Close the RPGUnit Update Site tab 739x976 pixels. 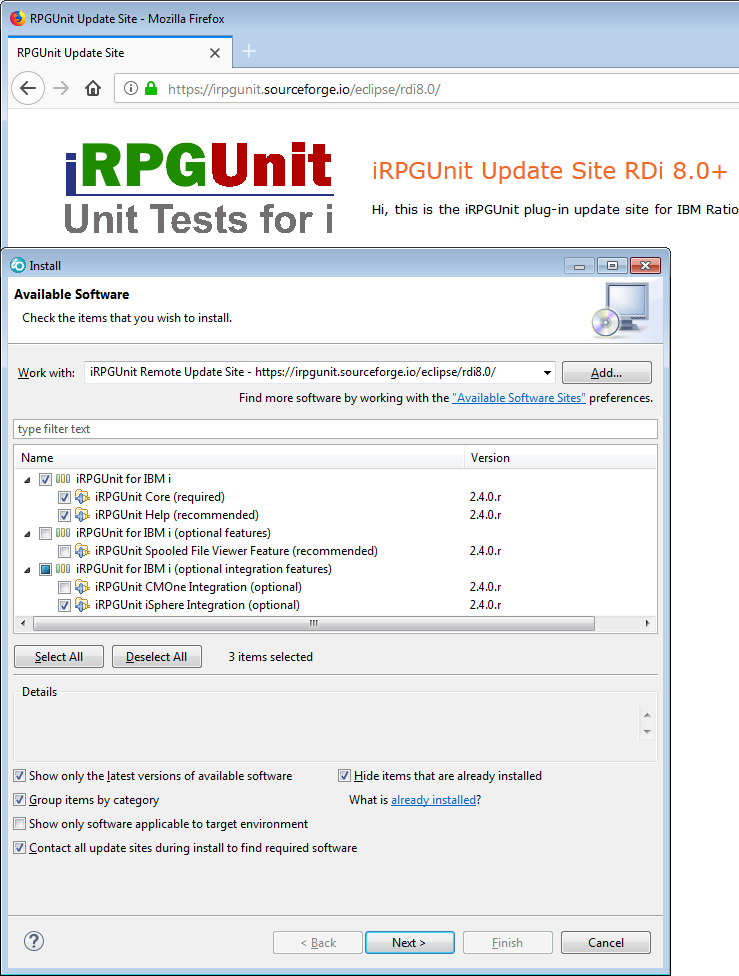(215, 53)
